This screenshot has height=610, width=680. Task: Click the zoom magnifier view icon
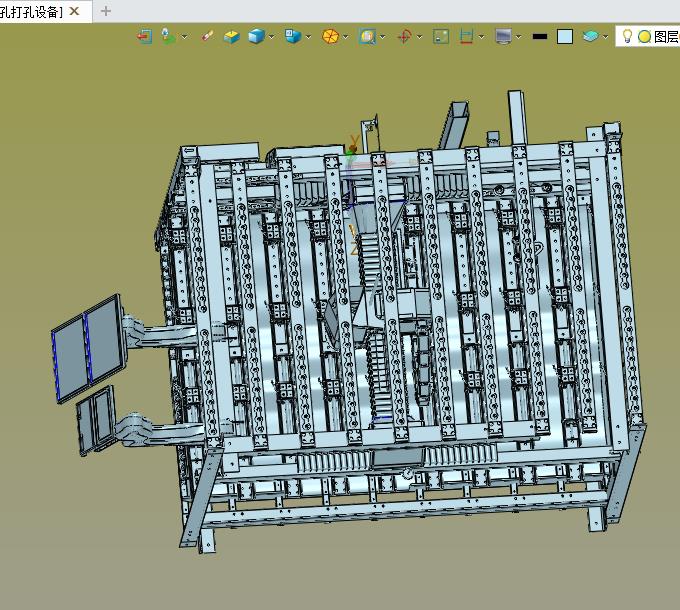tap(367, 36)
